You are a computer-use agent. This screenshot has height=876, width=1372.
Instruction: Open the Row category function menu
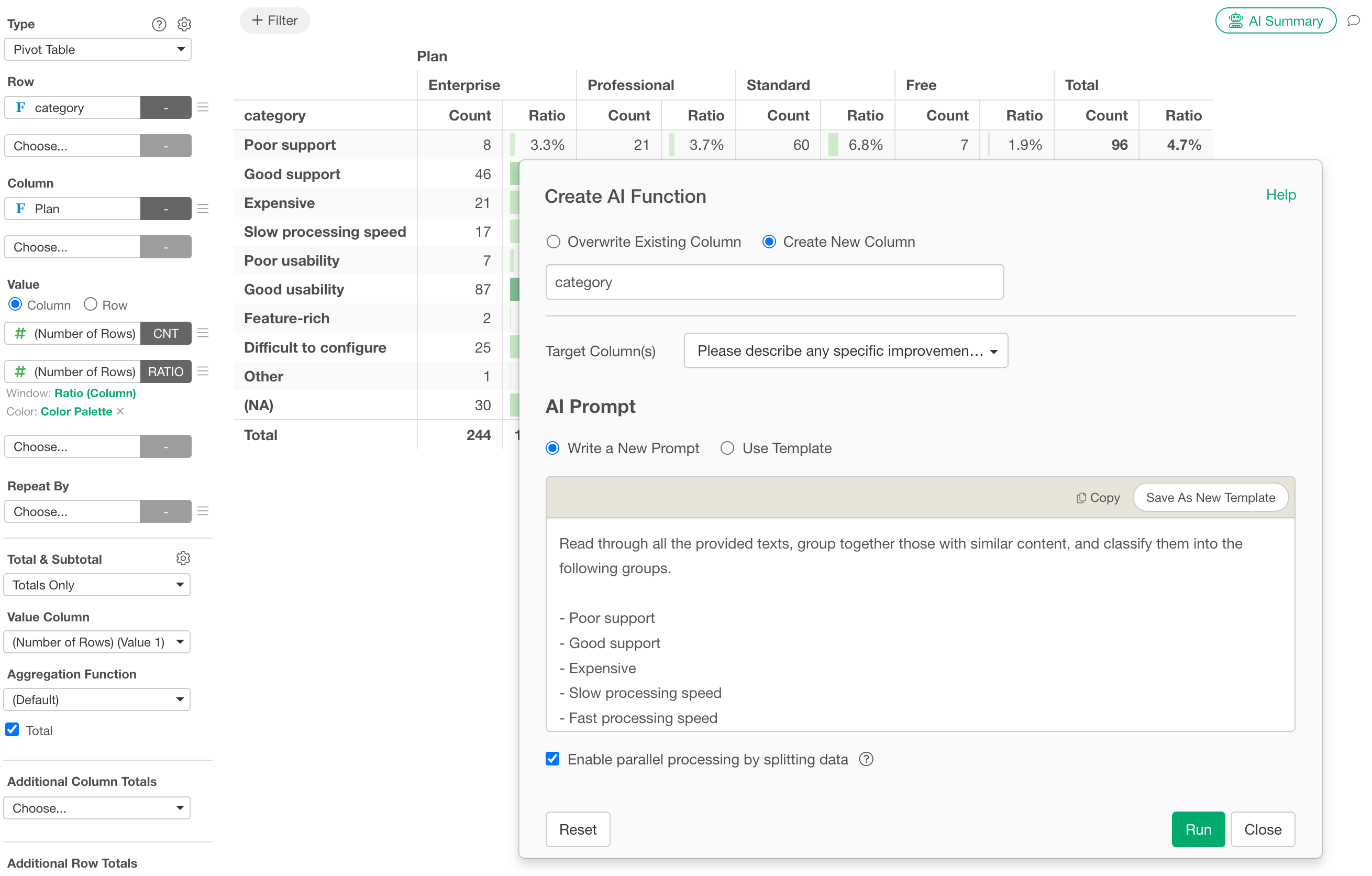pos(166,107)
